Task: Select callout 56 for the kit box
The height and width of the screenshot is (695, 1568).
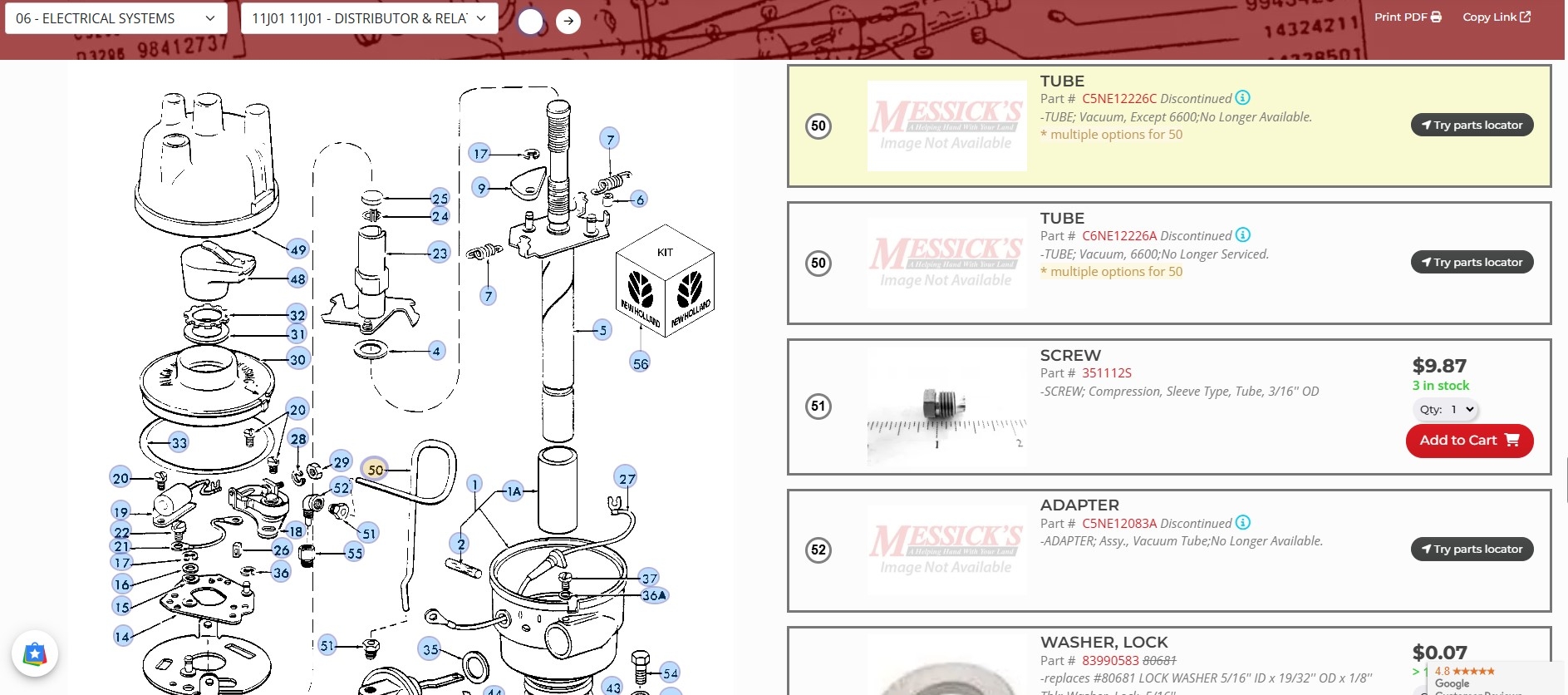Action: [640, 363]
